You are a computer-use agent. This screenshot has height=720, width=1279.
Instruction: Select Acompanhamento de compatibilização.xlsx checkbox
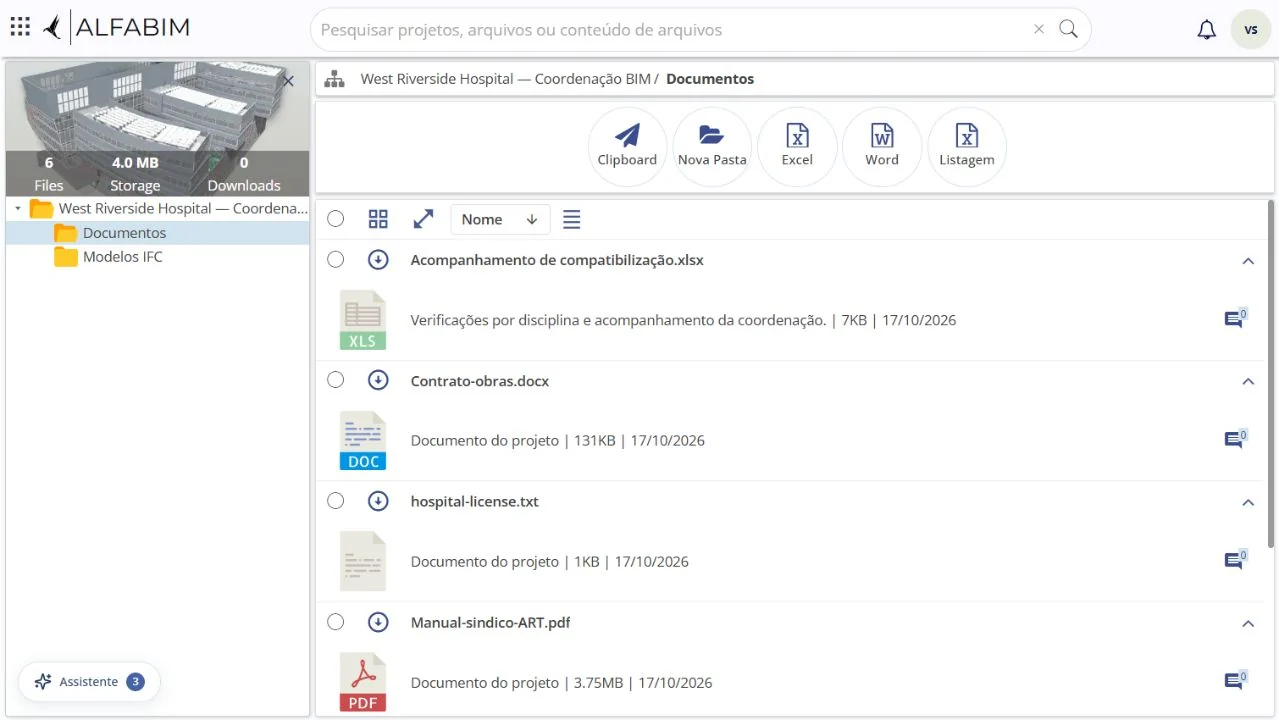[x=336, y=260]
